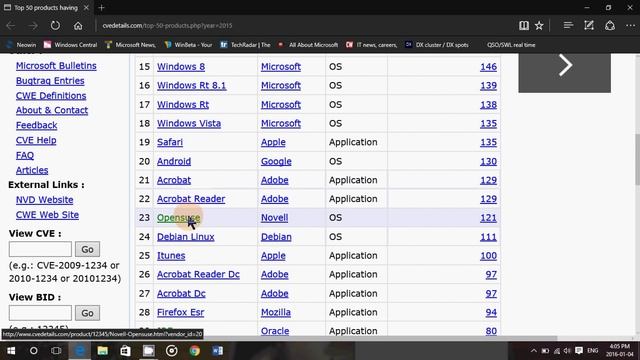Open Google Chrome taskbar icon
The height and width of the screenshot is (360, 640).
point(195,351)
